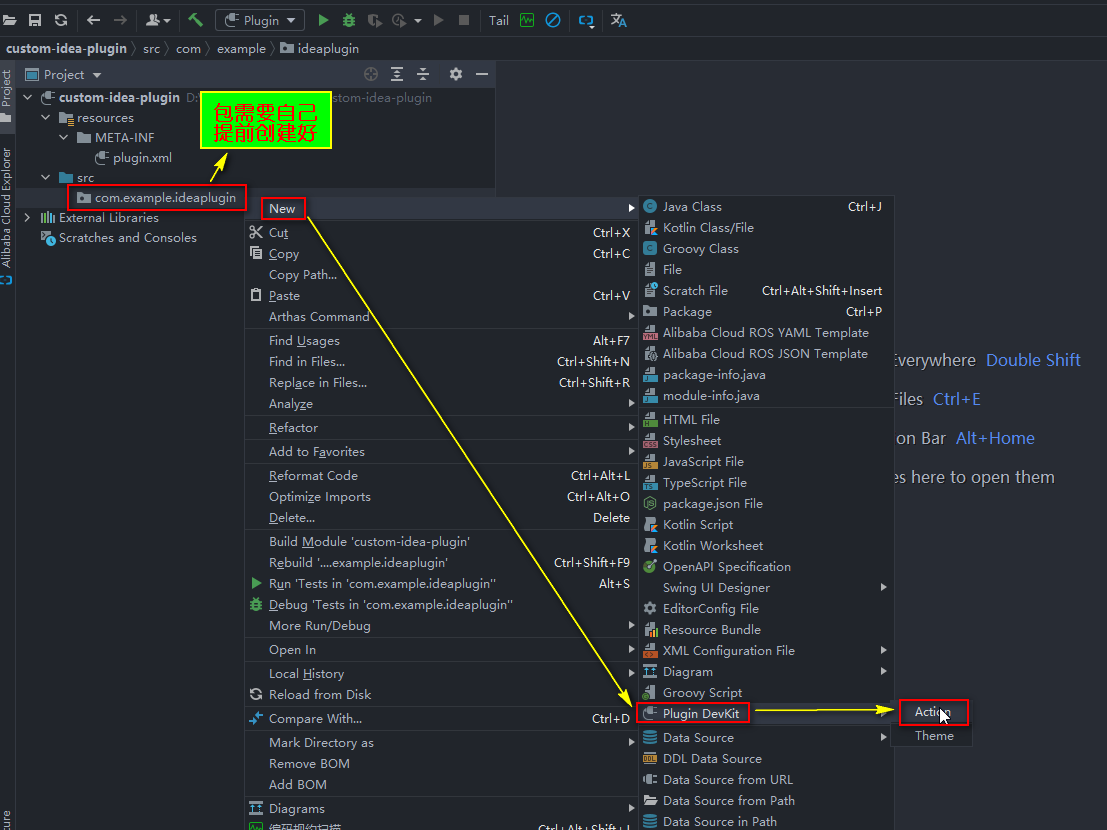Collapse the src folder node
This screenshot has width=1107, height=830.
[x=45, y=177]
